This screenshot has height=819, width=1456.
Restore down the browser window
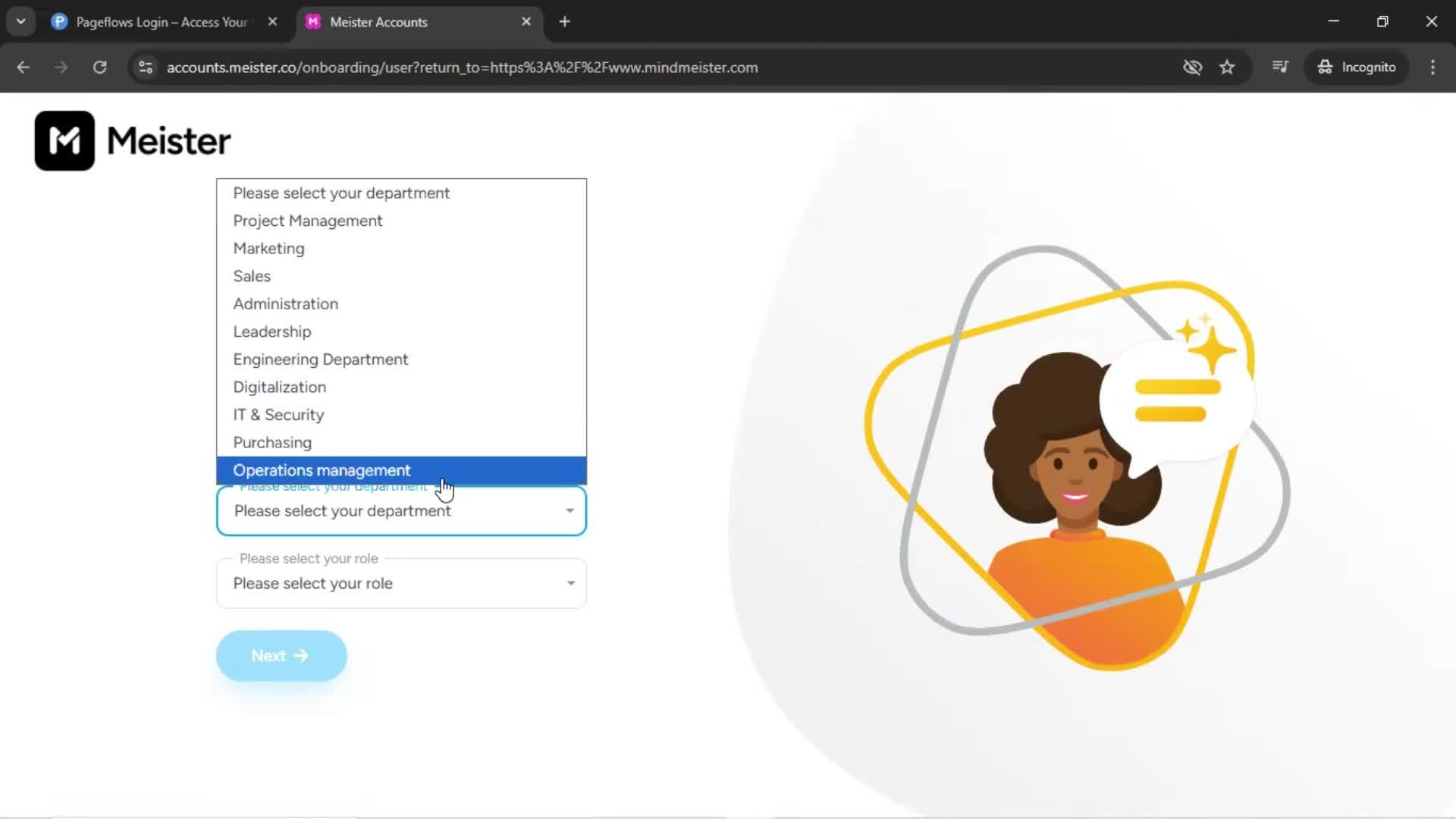1382,21
